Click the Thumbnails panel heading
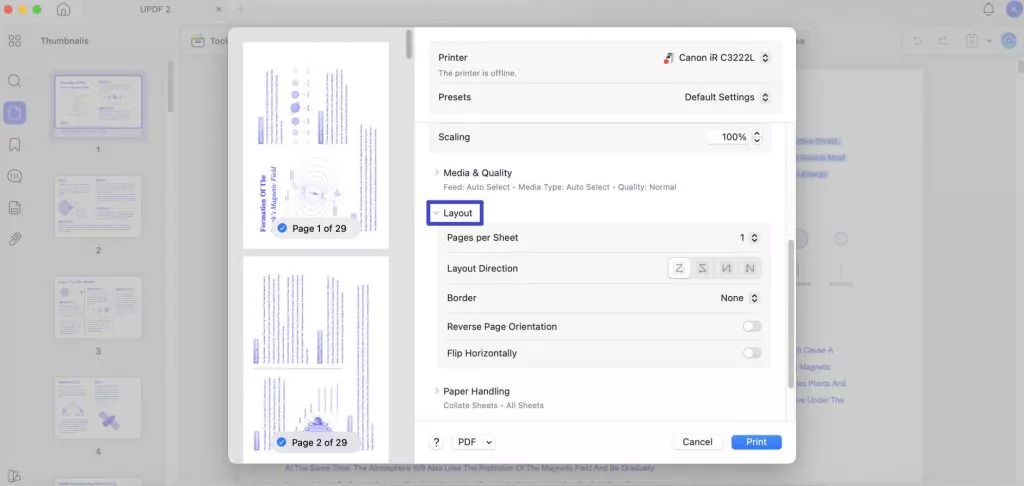Image resolution: width=1024 pixels, height=486 pixels. (x=65, y=40)
